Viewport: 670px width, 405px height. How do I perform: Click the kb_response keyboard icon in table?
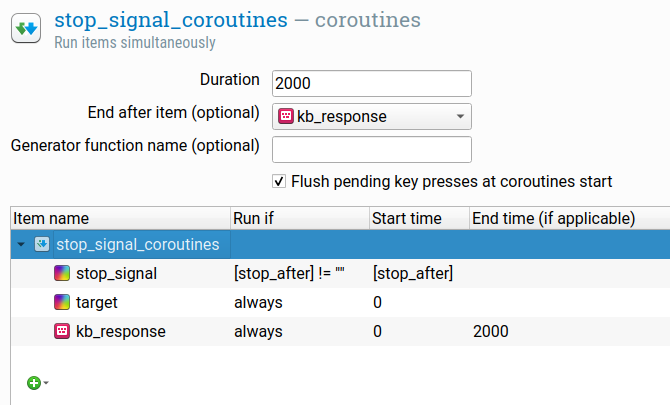point(62,332)
